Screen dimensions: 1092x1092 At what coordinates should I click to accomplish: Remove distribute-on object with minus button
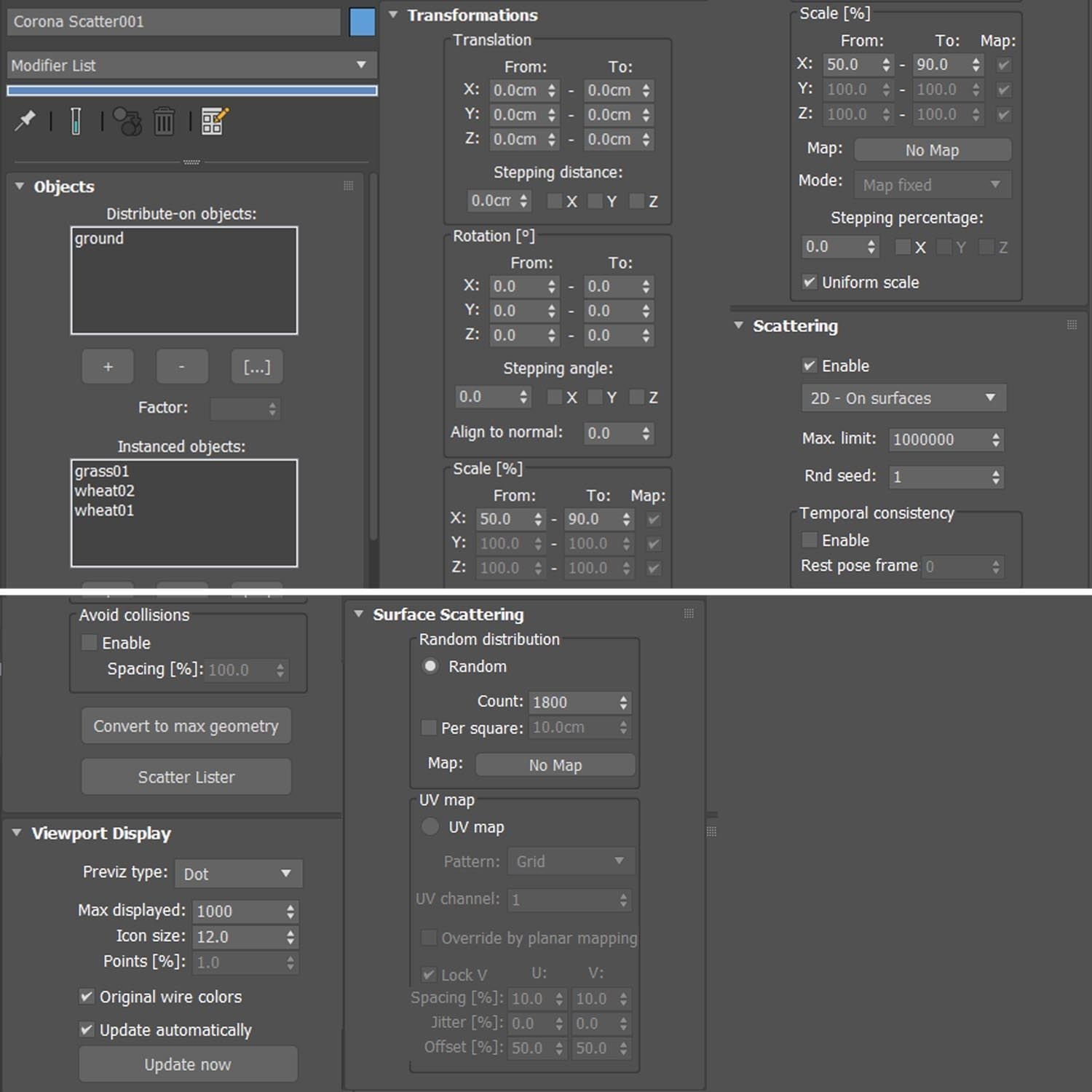pyautogui.click(x=182, y=367)
